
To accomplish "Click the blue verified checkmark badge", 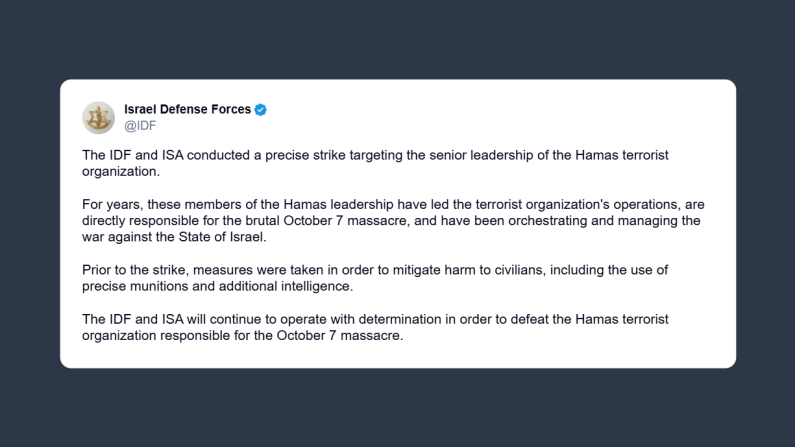I will 261,109.
